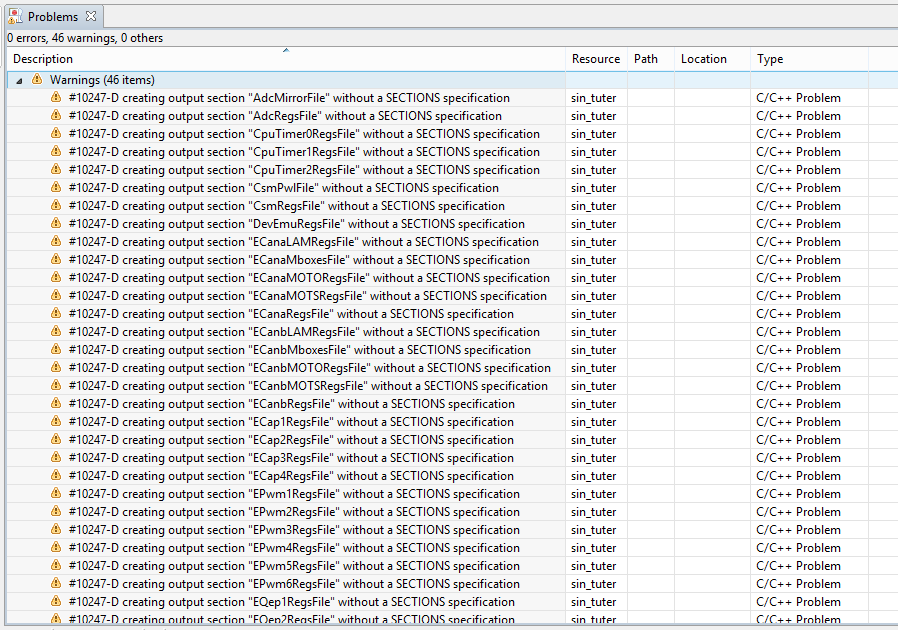
Task: Select the "DevEmuRegsFile" warning description text
Action: pyautogui.click(x=296, y=224)
